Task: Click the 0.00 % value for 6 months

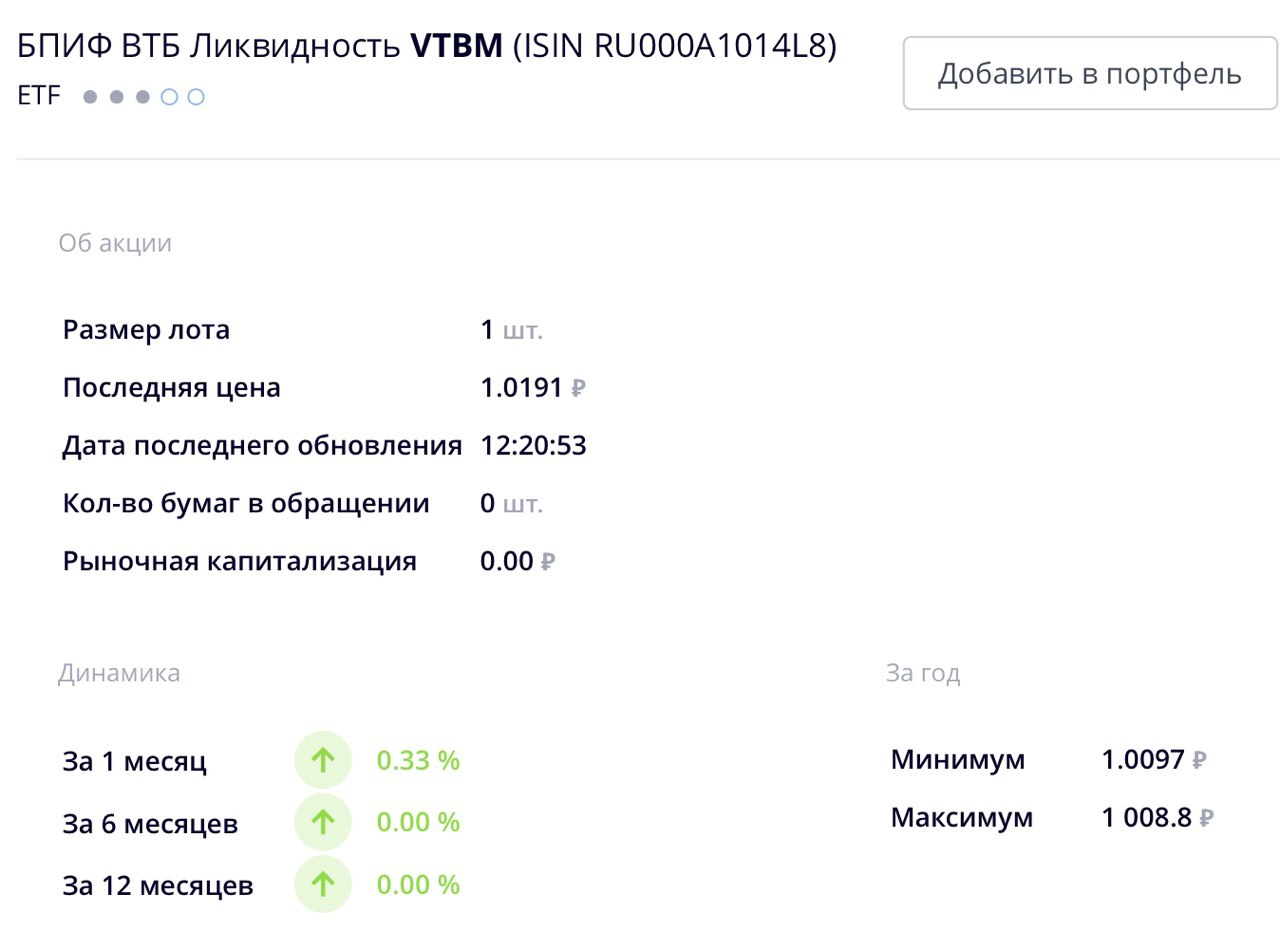Action: (x=418, y=823)
